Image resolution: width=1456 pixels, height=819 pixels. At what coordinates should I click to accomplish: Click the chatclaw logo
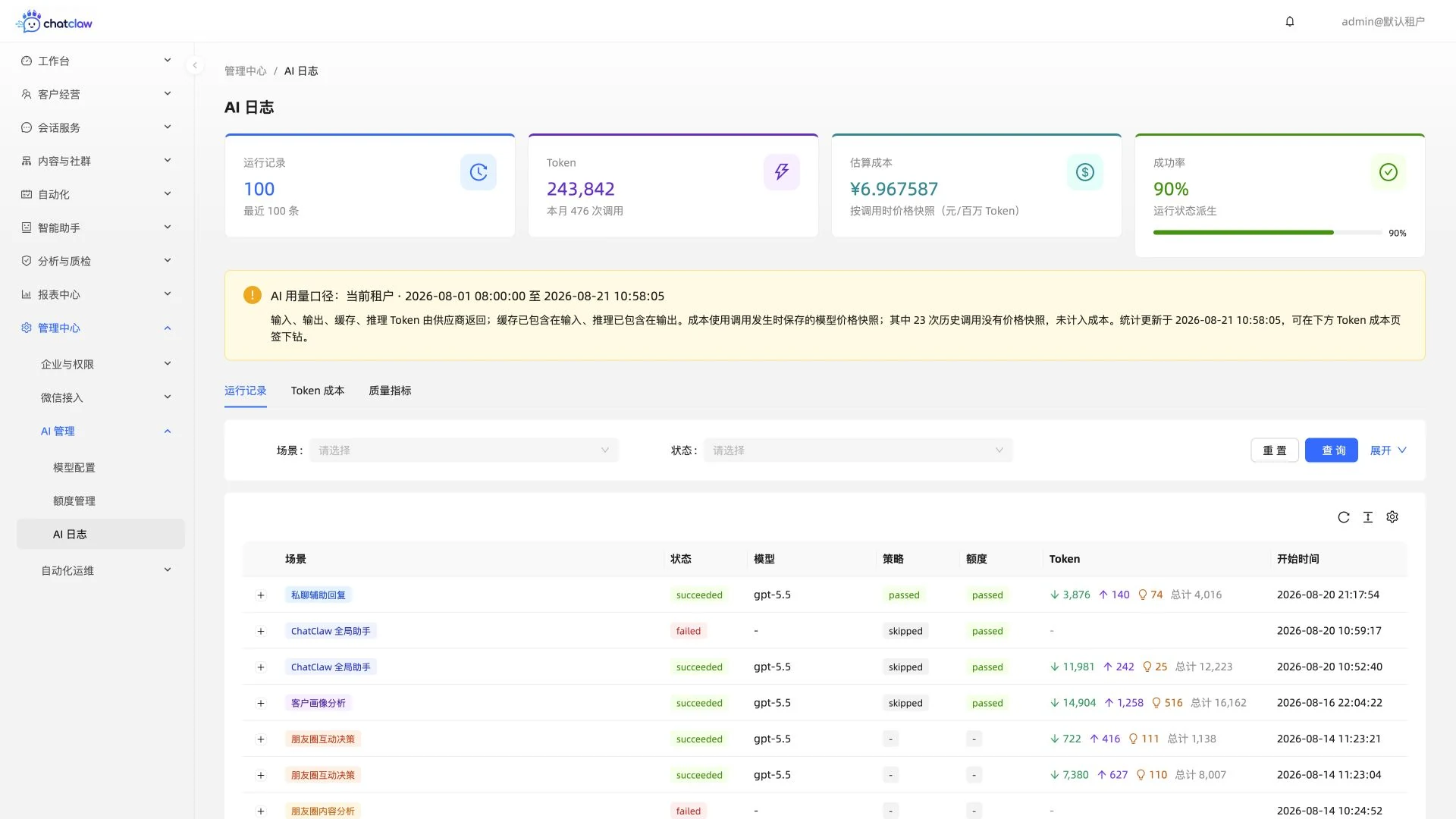(54, 21)
